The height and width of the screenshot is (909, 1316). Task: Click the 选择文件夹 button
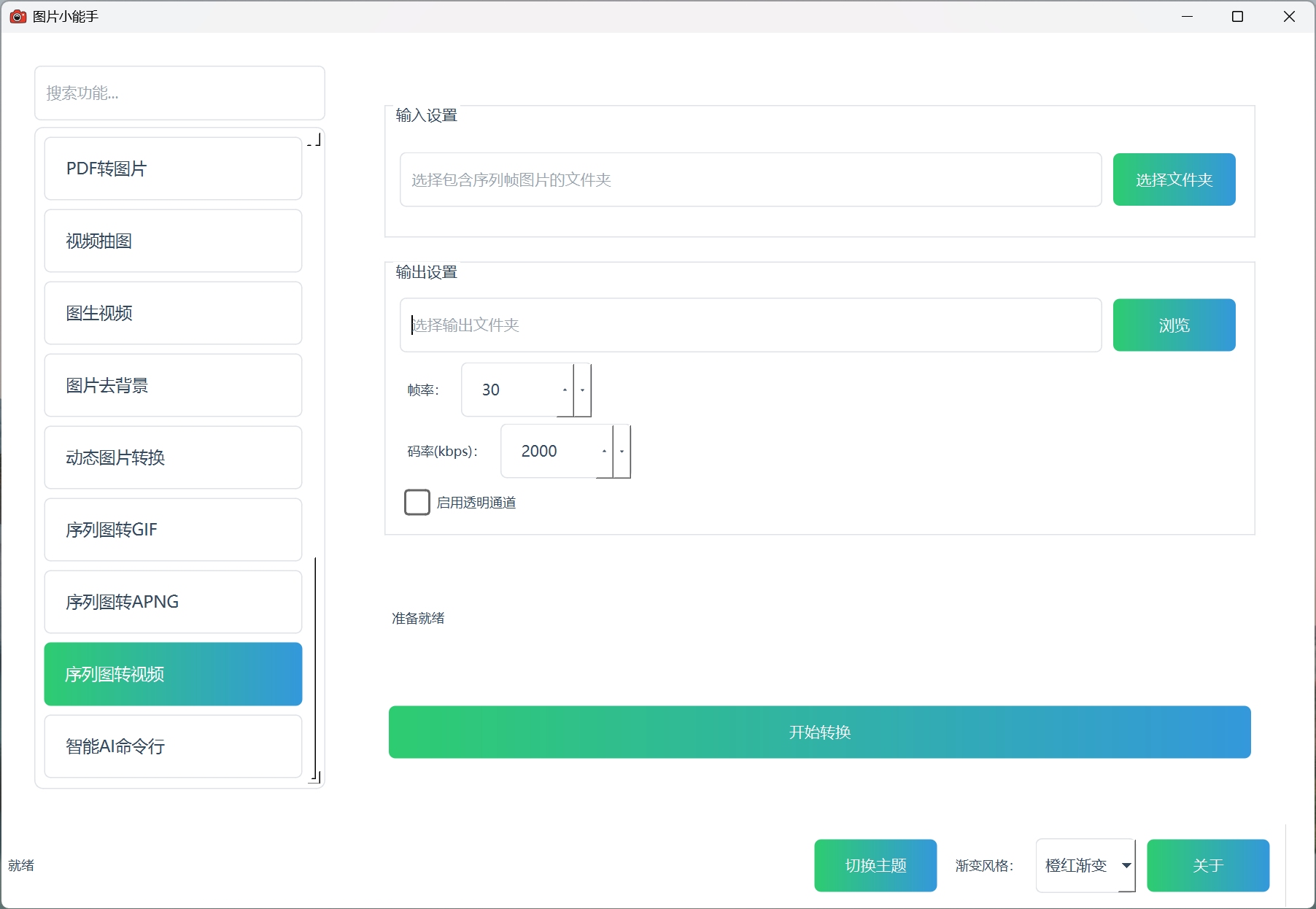(1174, 179)
